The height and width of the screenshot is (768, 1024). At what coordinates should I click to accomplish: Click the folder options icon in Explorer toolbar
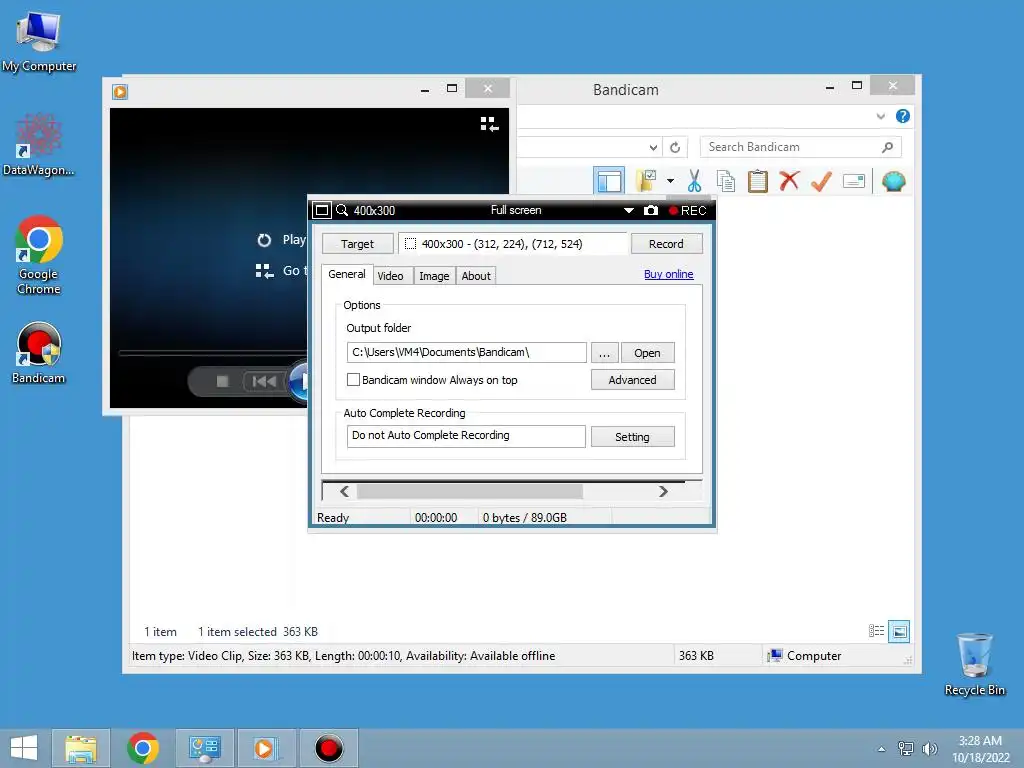[x=647, y=181]
